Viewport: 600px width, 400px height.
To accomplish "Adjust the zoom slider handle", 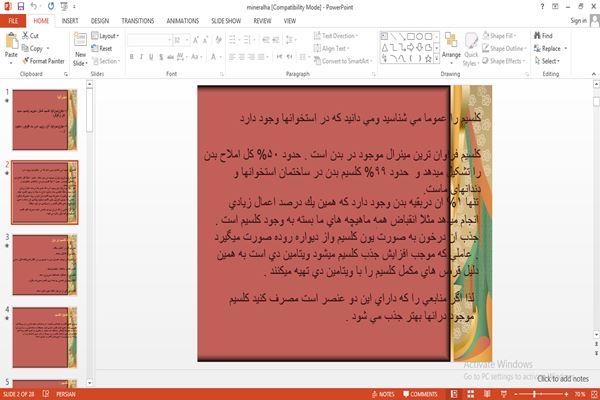I will click(535, 394).
